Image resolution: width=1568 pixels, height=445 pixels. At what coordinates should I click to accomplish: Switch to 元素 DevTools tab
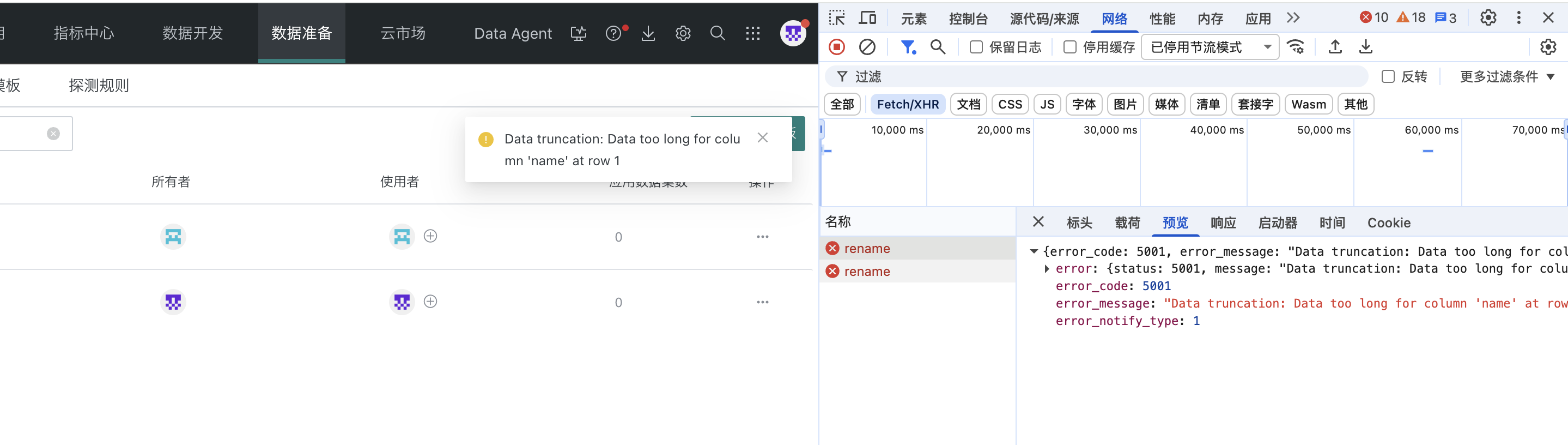point(913,19)
